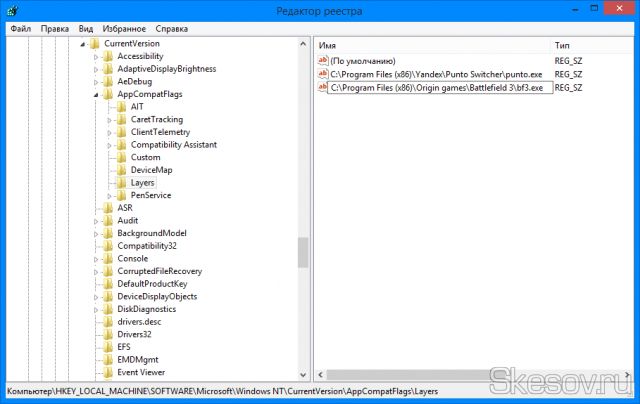Open the Правка menu

pos(55,29)
